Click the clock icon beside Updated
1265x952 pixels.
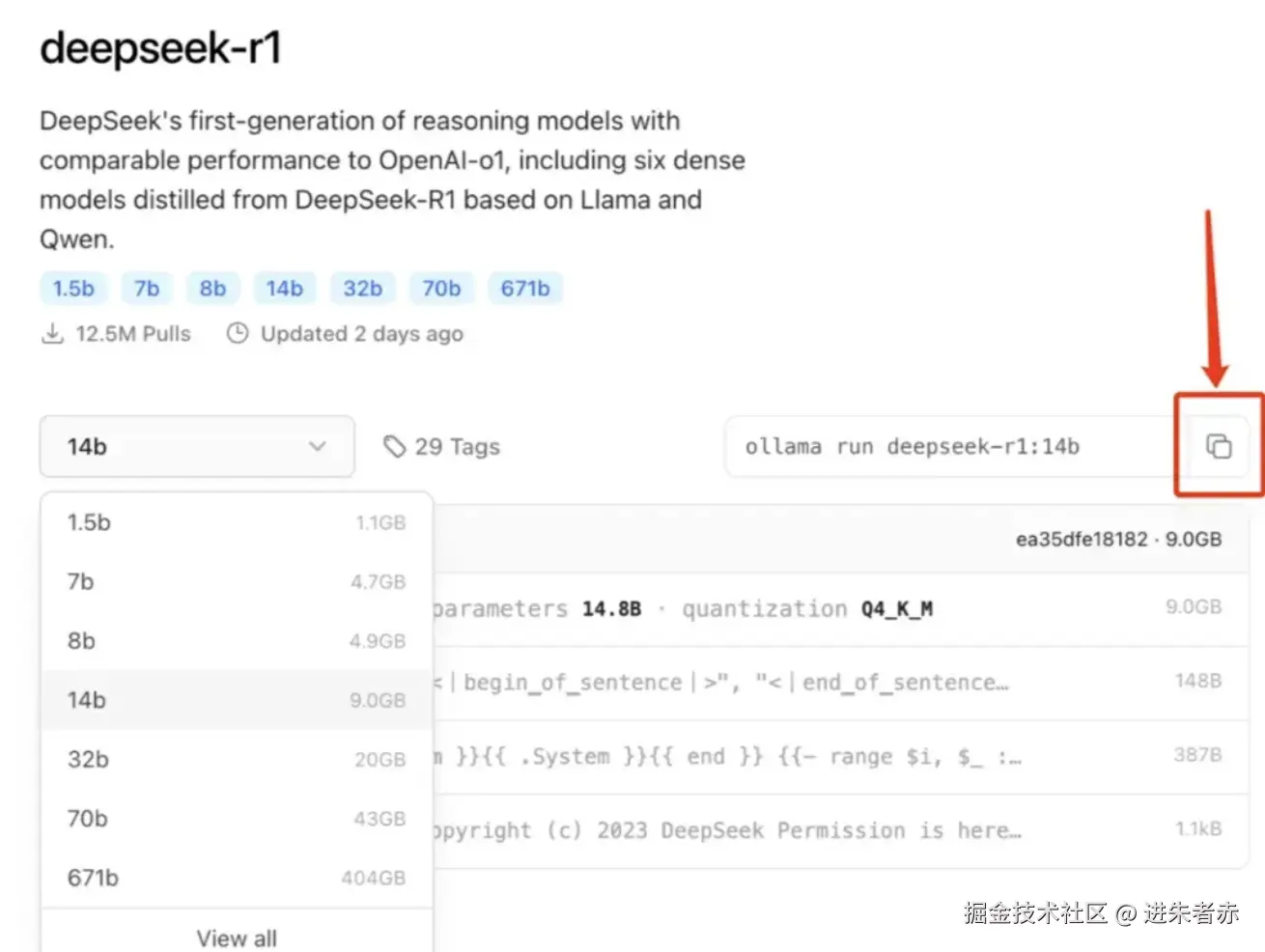(x=237, y=334)
